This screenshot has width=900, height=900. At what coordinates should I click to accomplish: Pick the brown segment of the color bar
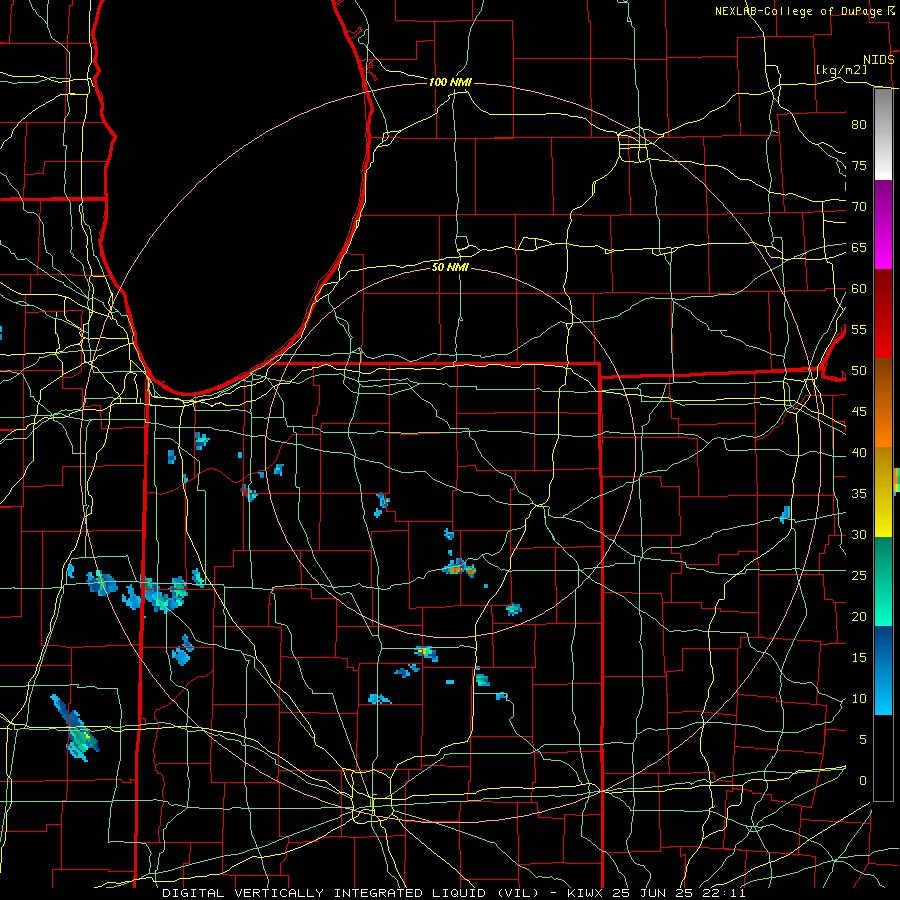(883, 381)
